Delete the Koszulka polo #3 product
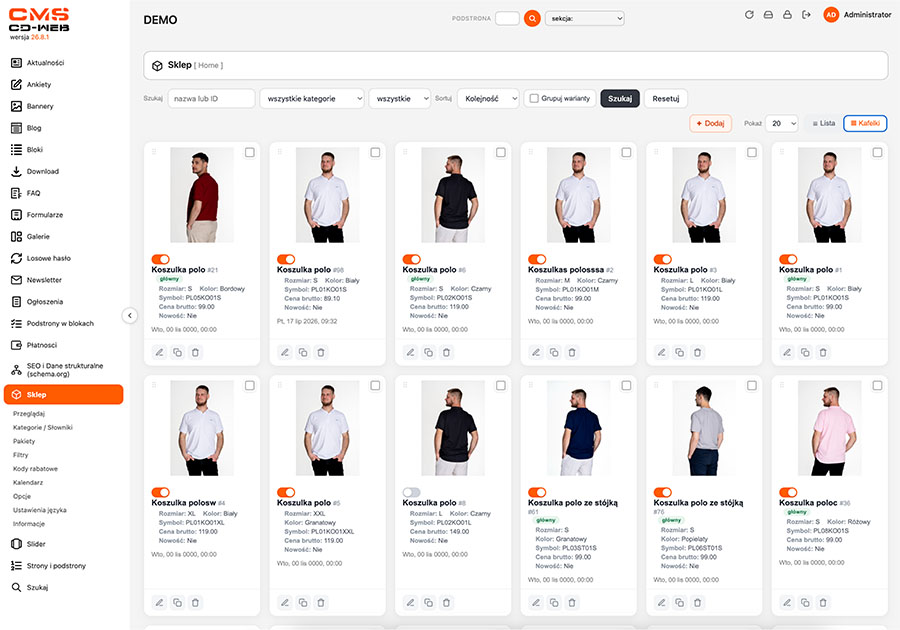Image resolution: width=900 pixels, height=630 pixels. pos(697,352)
